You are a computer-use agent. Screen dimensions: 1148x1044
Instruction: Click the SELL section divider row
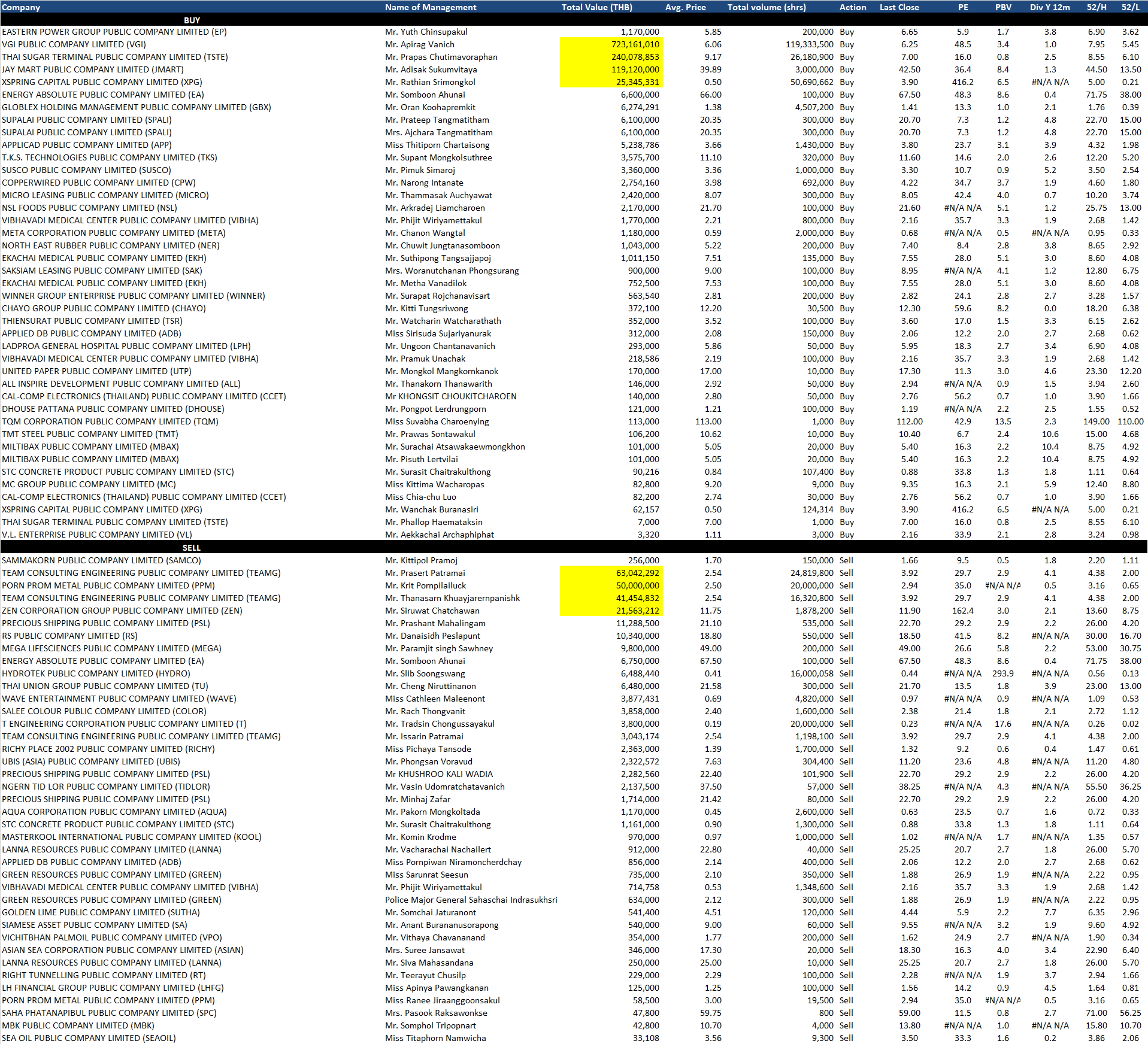(x=192, y=548)
